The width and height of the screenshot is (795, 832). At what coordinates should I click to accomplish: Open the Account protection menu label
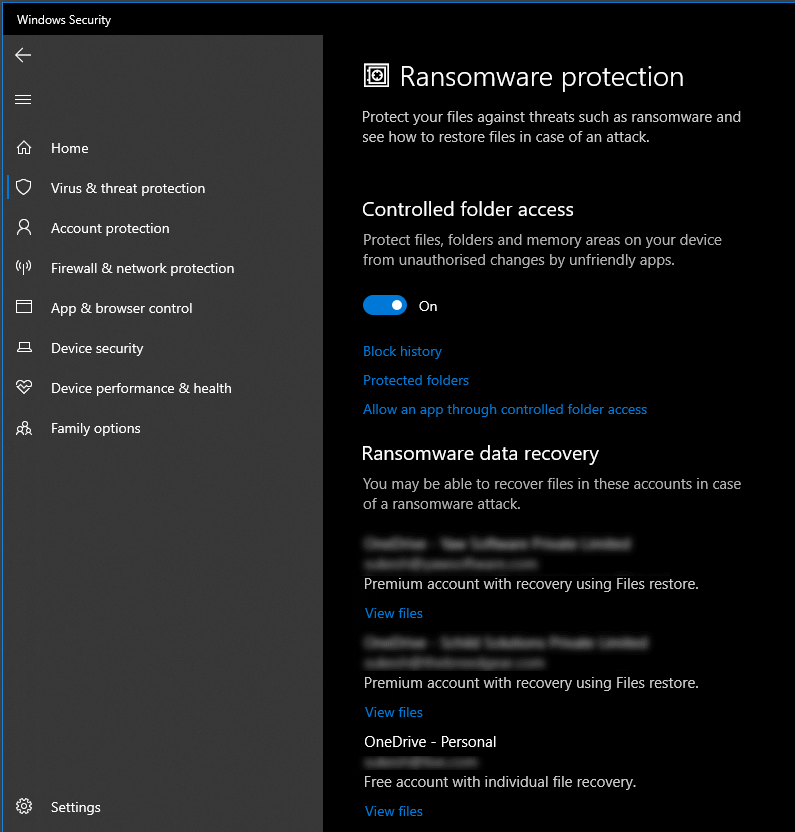[110, 228]
